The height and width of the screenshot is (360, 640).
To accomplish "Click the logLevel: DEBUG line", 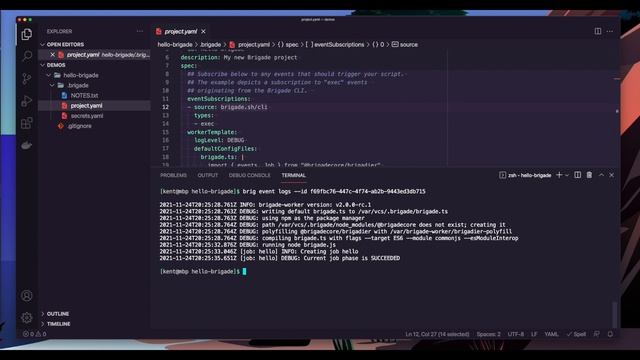I will click(x=219, y=140).
